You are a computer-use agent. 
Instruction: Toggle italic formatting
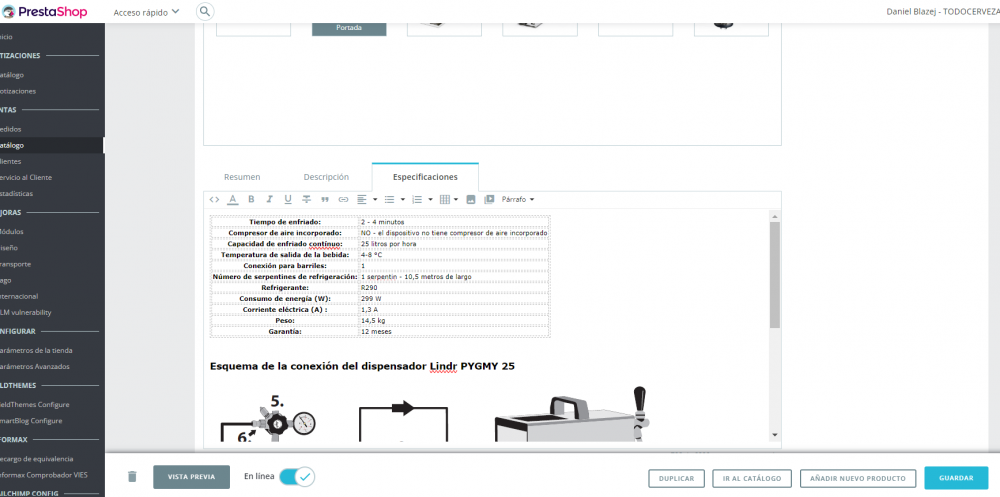270,200
